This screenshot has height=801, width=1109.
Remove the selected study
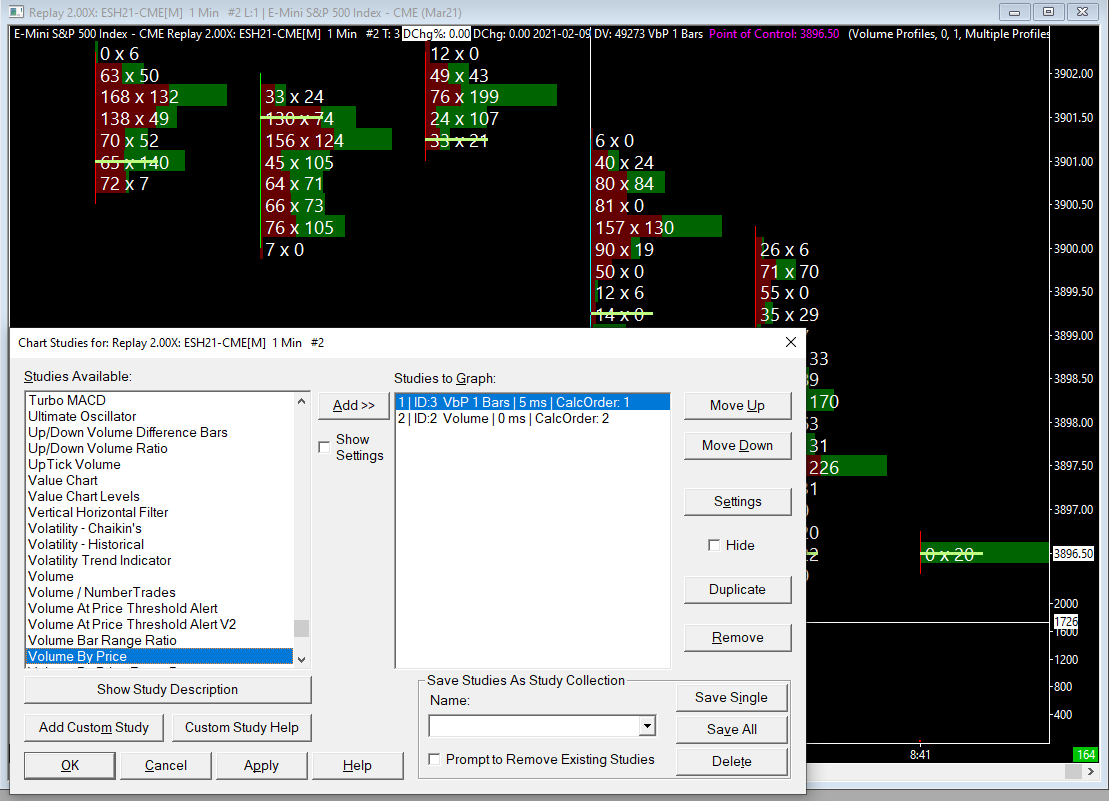(x=737, y=637)
